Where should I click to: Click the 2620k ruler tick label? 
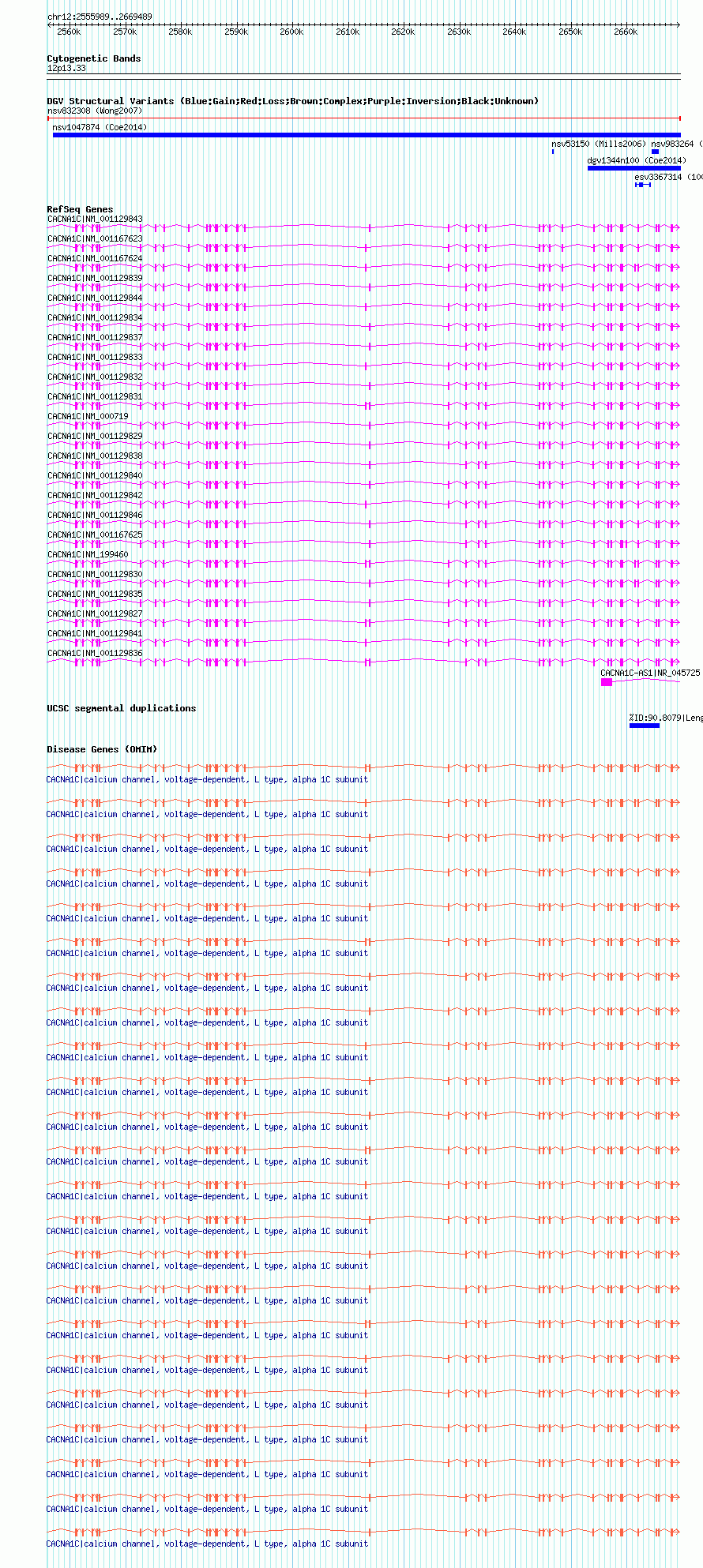[x=403, y=32]
